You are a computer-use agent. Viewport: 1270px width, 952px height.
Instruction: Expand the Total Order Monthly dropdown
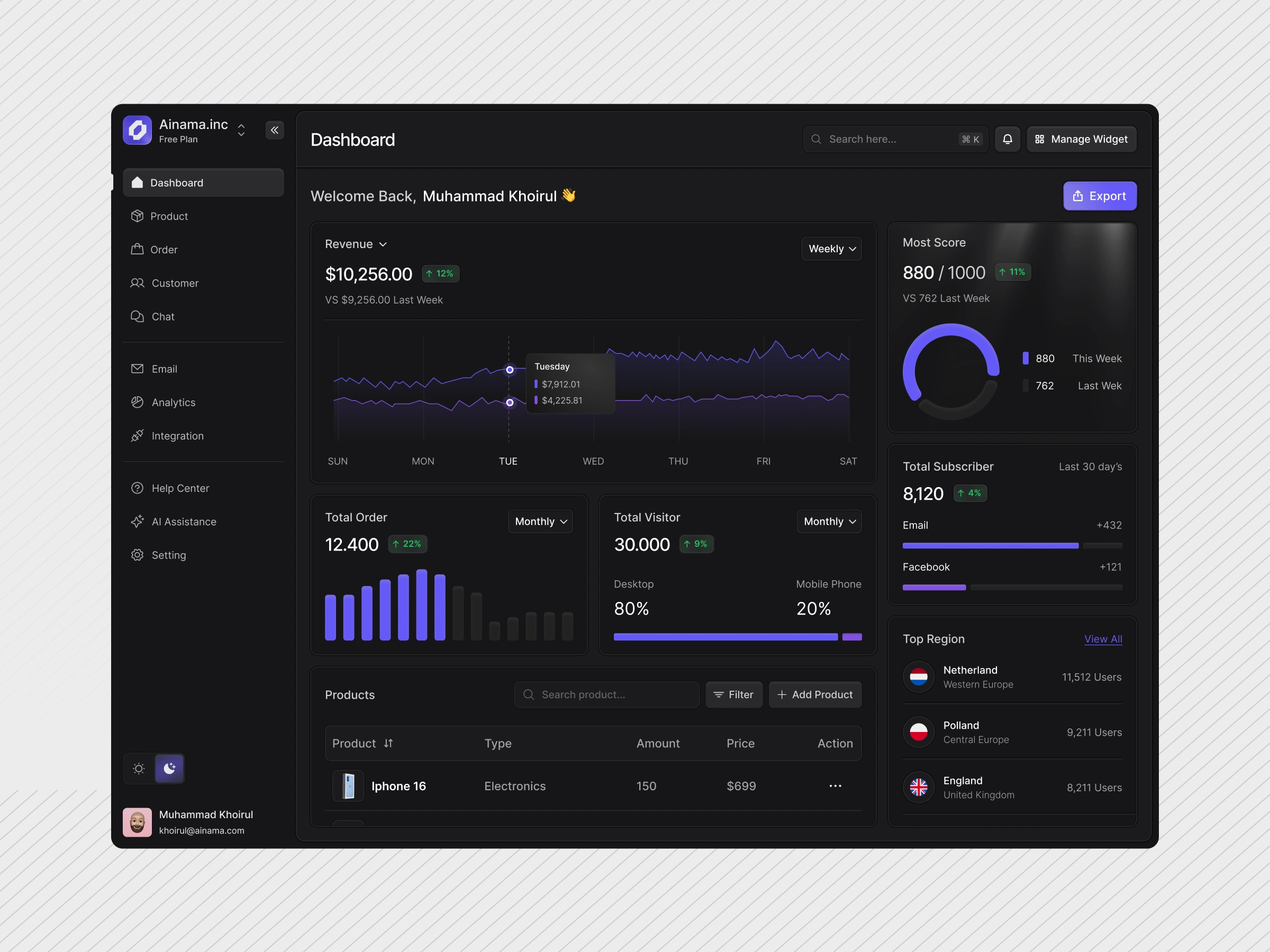click(x=540, y=521)
